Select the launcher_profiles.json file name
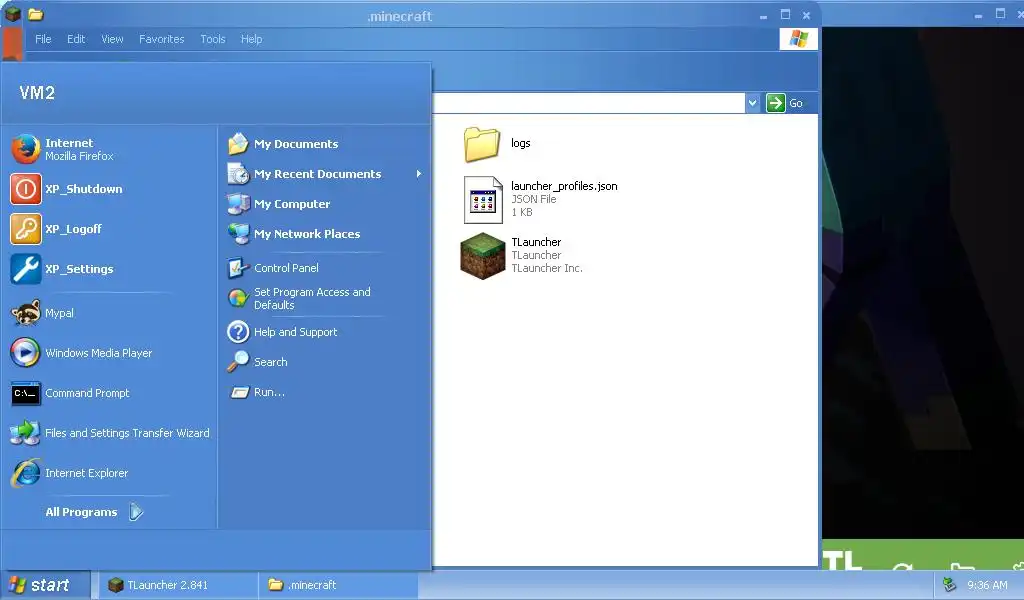This screenshot has height=600, width=1024. pos(564,186)
